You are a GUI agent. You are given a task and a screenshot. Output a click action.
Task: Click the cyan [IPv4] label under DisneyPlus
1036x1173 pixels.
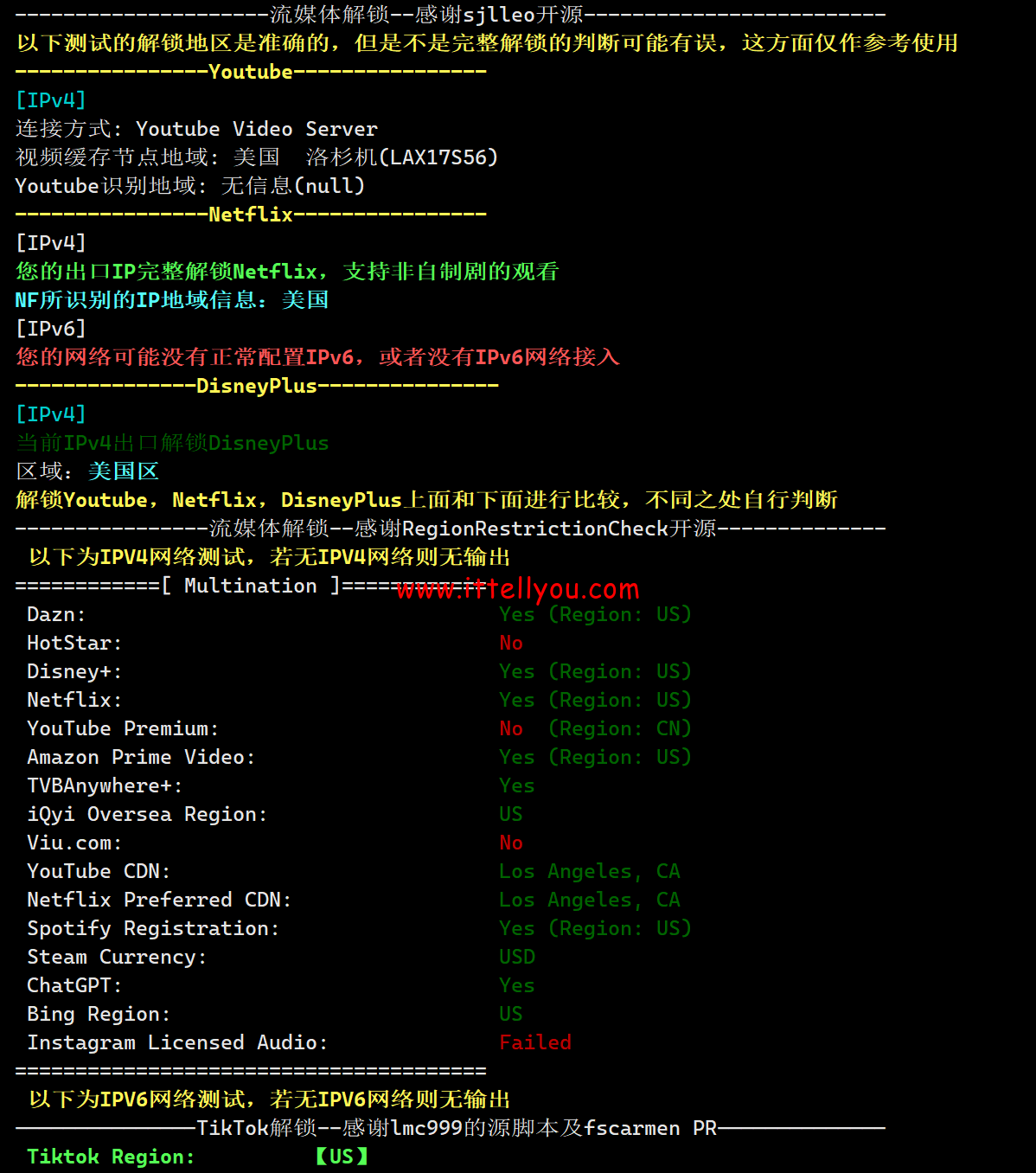pos(51,414)
